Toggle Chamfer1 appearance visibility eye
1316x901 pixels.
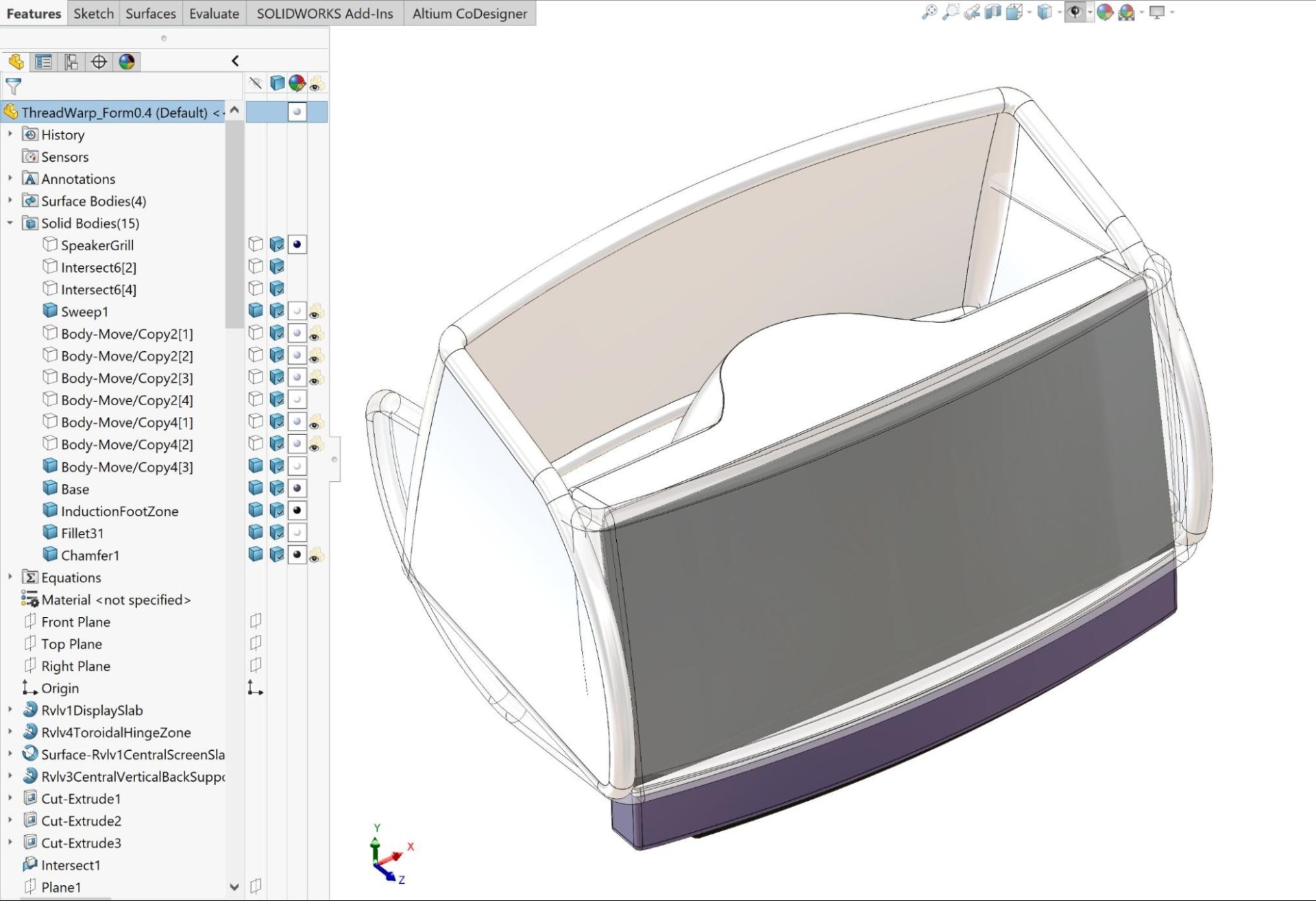(x=315, y=557)
